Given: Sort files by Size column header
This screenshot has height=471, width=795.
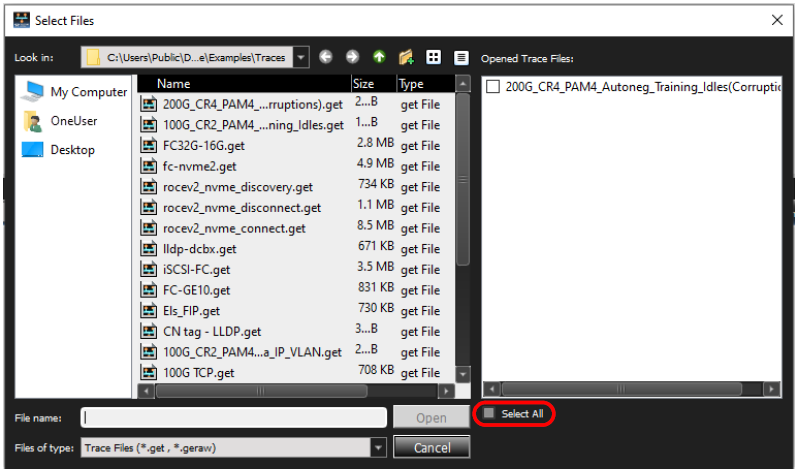Looking at the screenshot, I should tap(374, 84).
